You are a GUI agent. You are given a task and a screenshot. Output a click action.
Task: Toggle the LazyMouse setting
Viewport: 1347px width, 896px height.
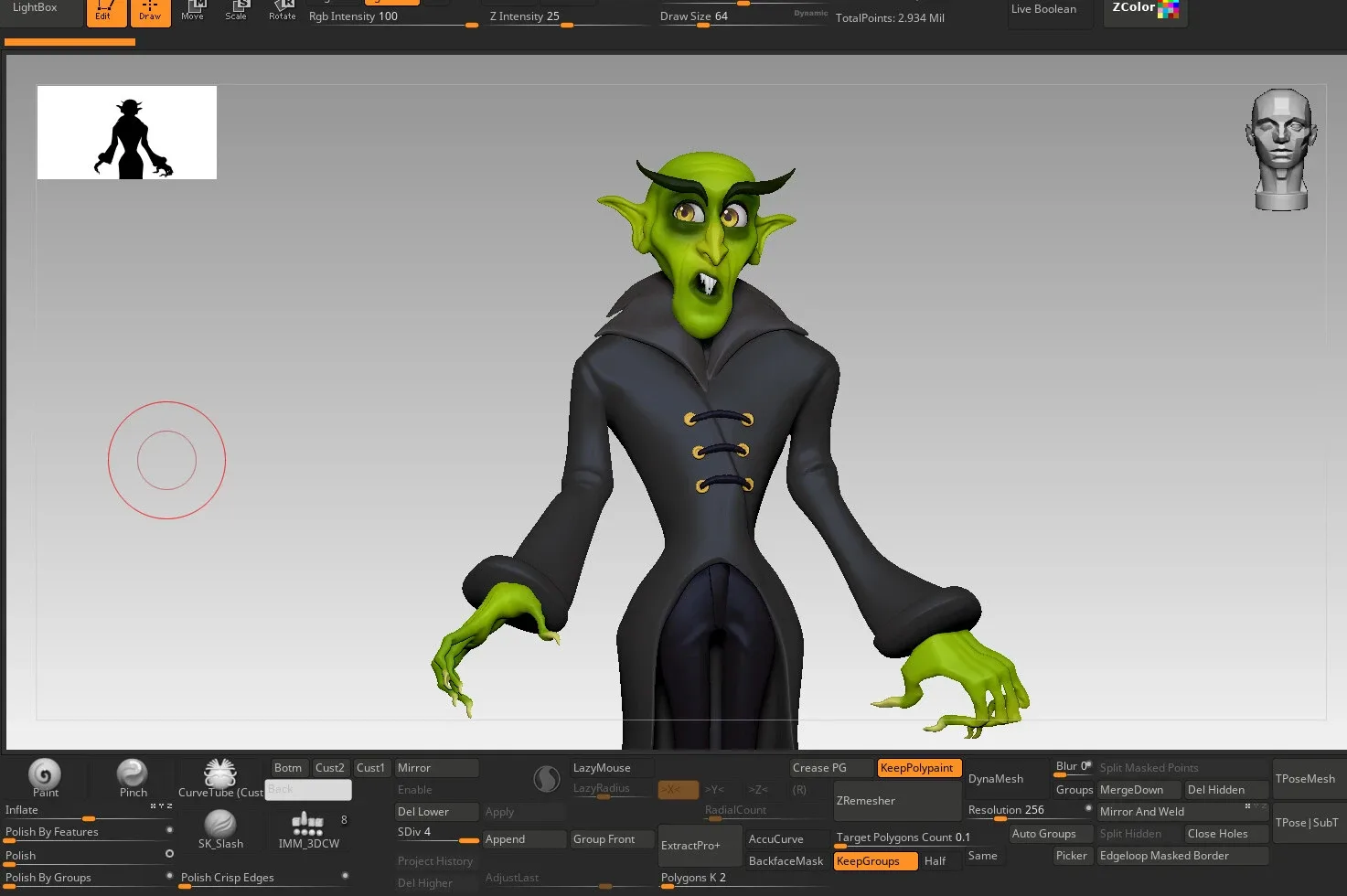click(611, 768)
